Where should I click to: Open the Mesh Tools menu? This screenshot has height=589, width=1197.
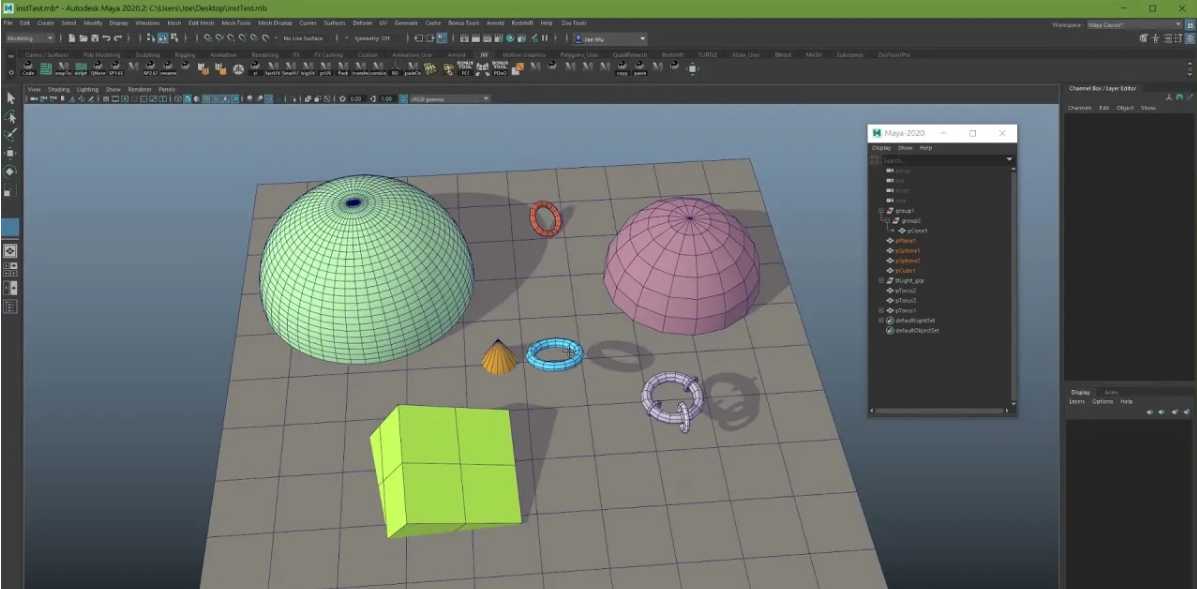tap(236, 22)
